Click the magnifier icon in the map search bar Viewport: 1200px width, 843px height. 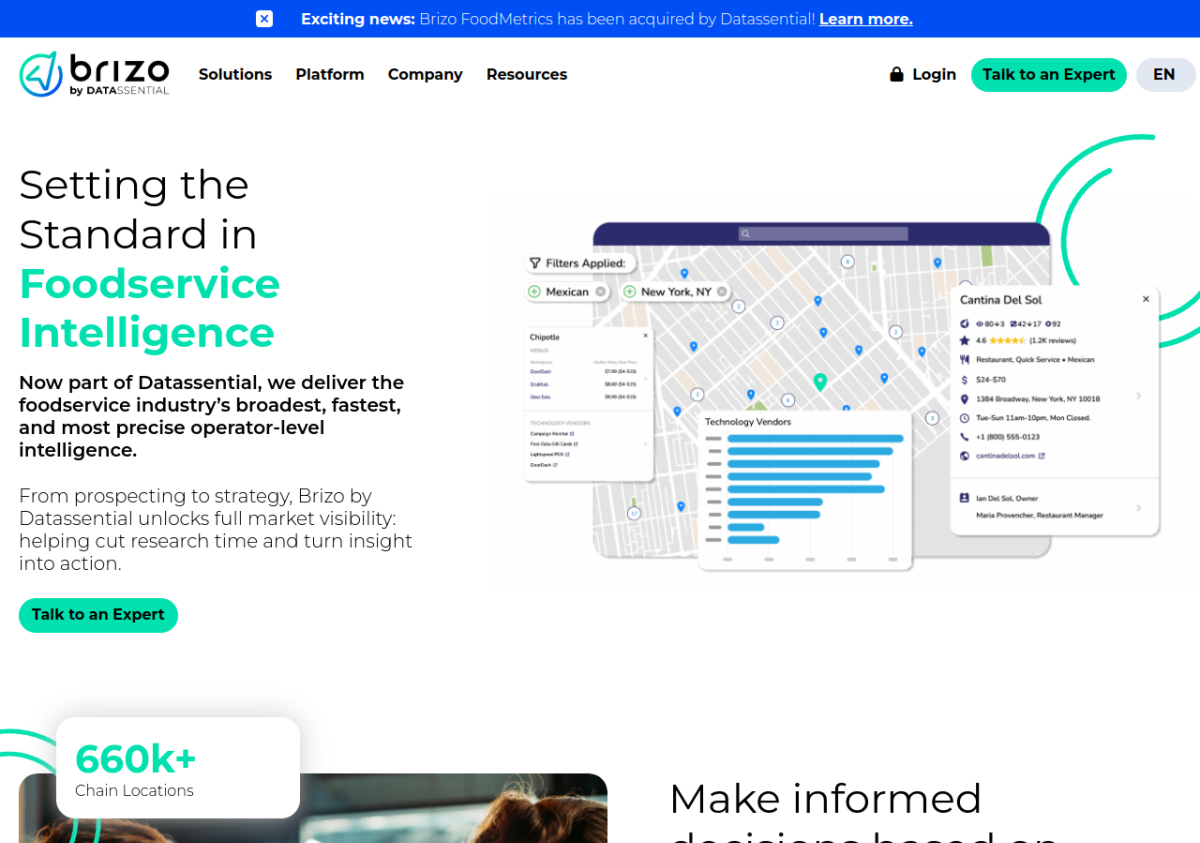tap(745, 234)
